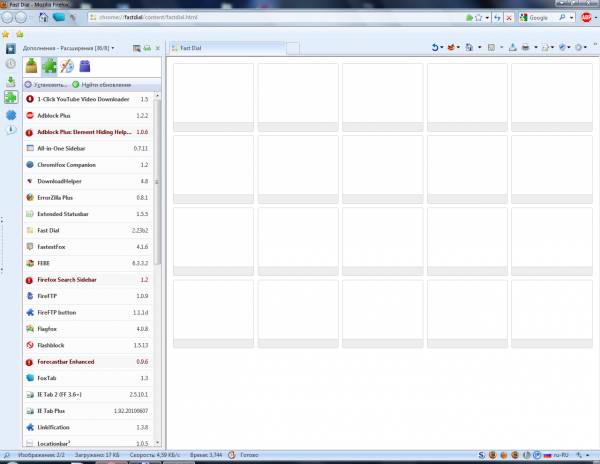600x464 pixels.
Task: Click the Установить install button
Action: (46, 85)
